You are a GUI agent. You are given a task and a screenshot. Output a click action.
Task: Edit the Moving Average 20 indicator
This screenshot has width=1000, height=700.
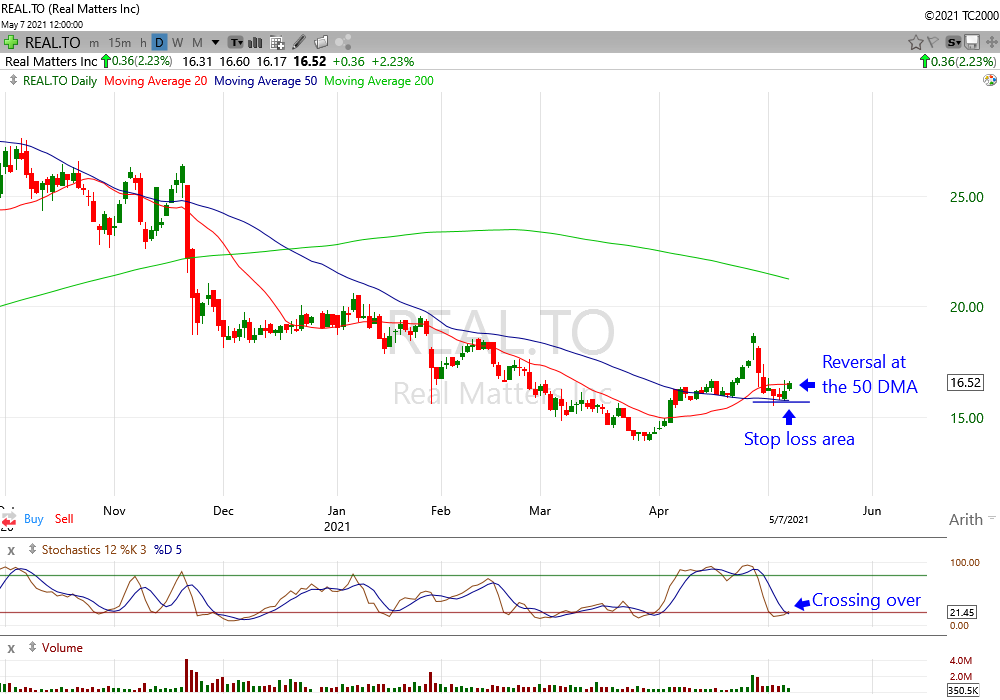[156, 81]
